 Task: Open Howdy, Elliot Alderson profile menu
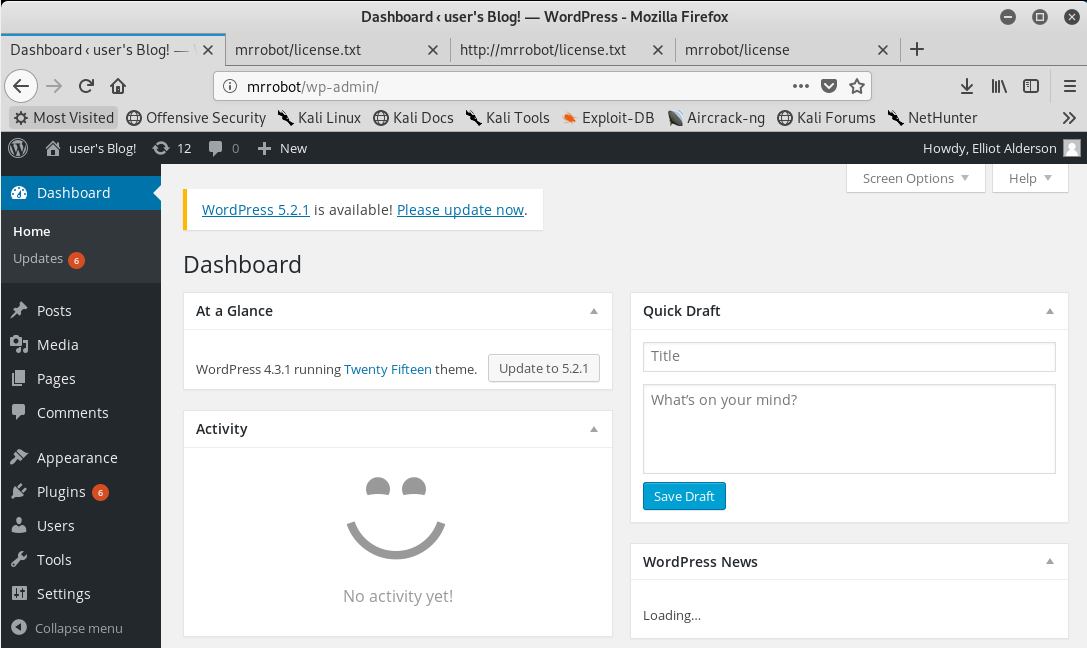click(1001, 148)
